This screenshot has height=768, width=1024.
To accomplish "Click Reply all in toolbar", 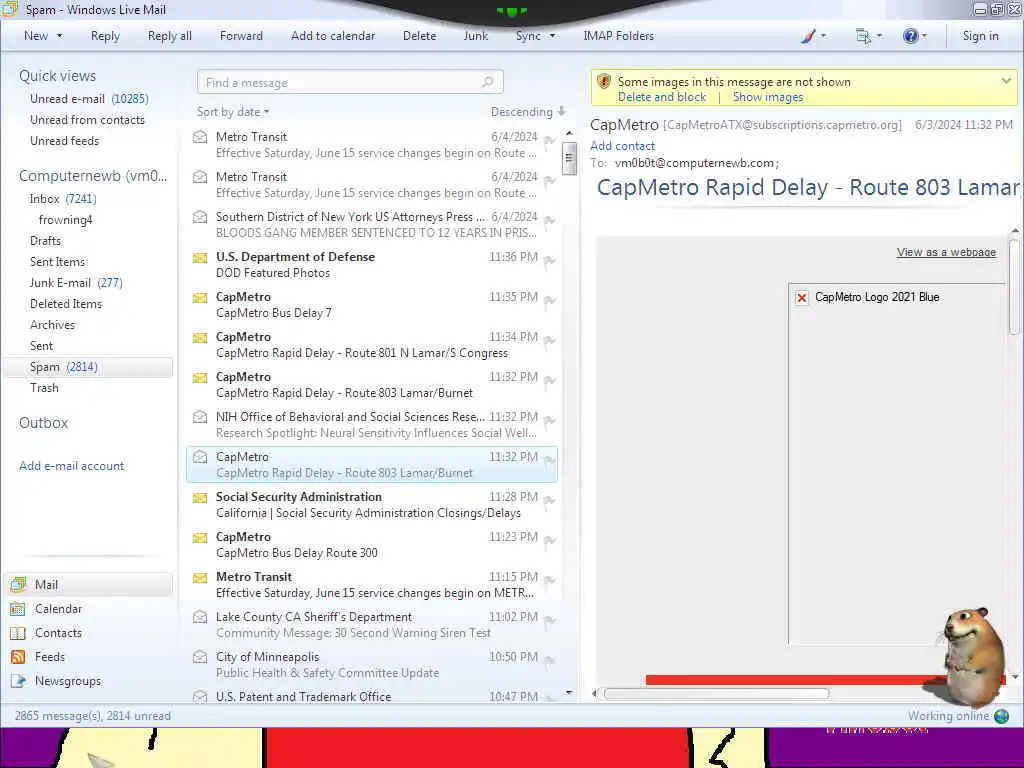I will click(x=170, y=36).
